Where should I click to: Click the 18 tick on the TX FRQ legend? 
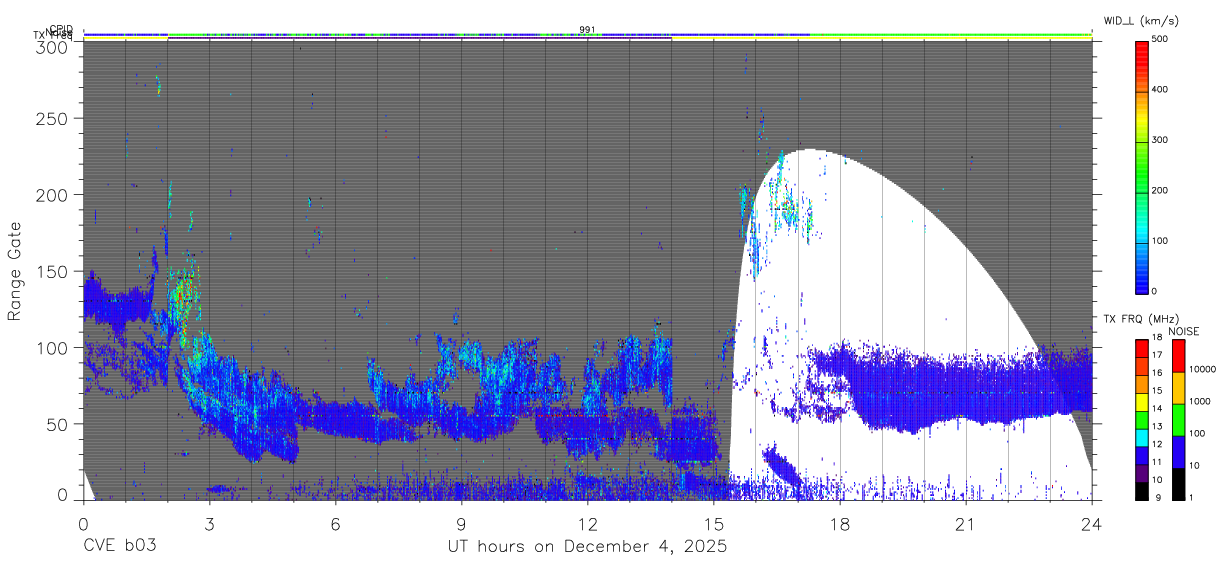(x=1158, y=338)
